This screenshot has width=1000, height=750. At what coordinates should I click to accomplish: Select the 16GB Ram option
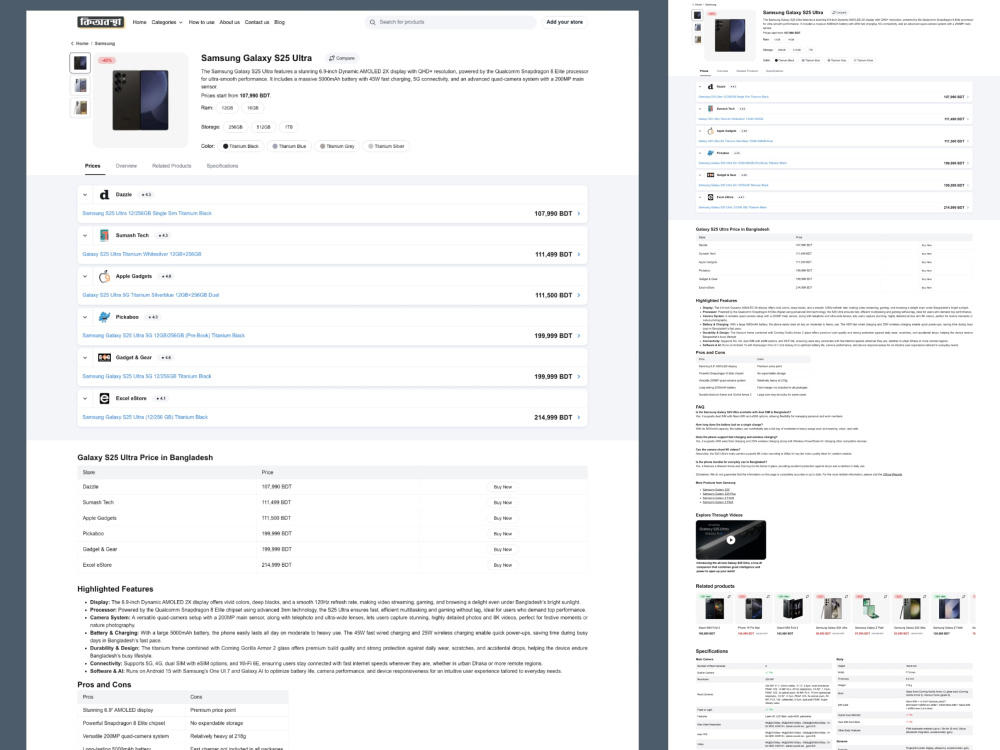point(253,108)
